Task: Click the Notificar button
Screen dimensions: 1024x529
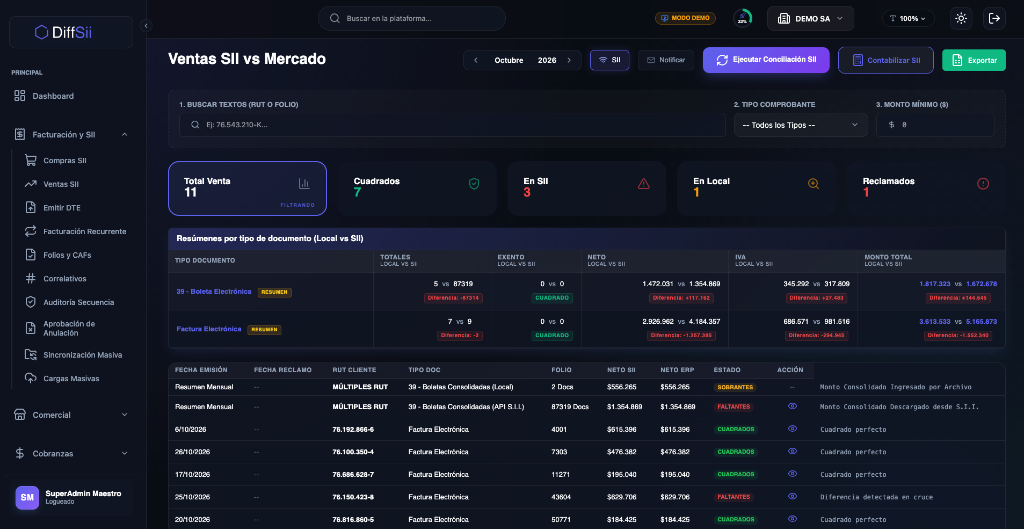Action: coord(665,60)
